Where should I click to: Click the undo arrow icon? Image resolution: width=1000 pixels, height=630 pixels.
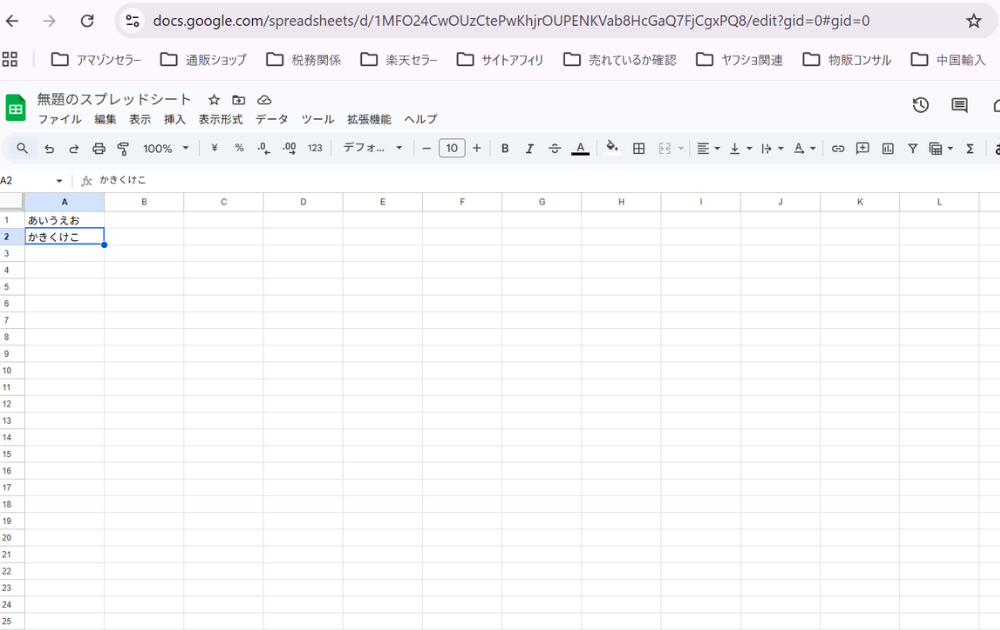(x=49, y=148)
